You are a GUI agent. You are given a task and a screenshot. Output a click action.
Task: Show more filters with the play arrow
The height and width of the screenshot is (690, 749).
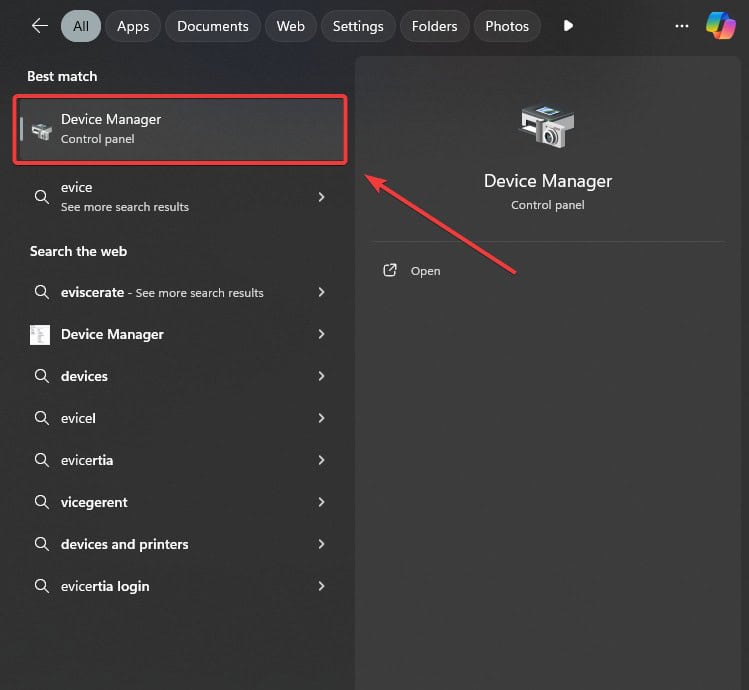pos(568,26)
